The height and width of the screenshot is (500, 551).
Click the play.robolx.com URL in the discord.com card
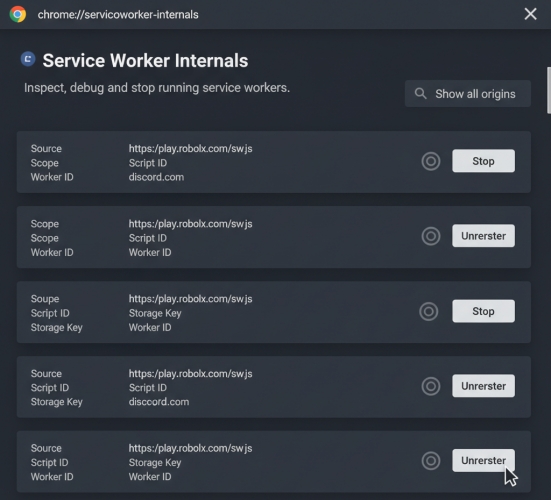190,149
